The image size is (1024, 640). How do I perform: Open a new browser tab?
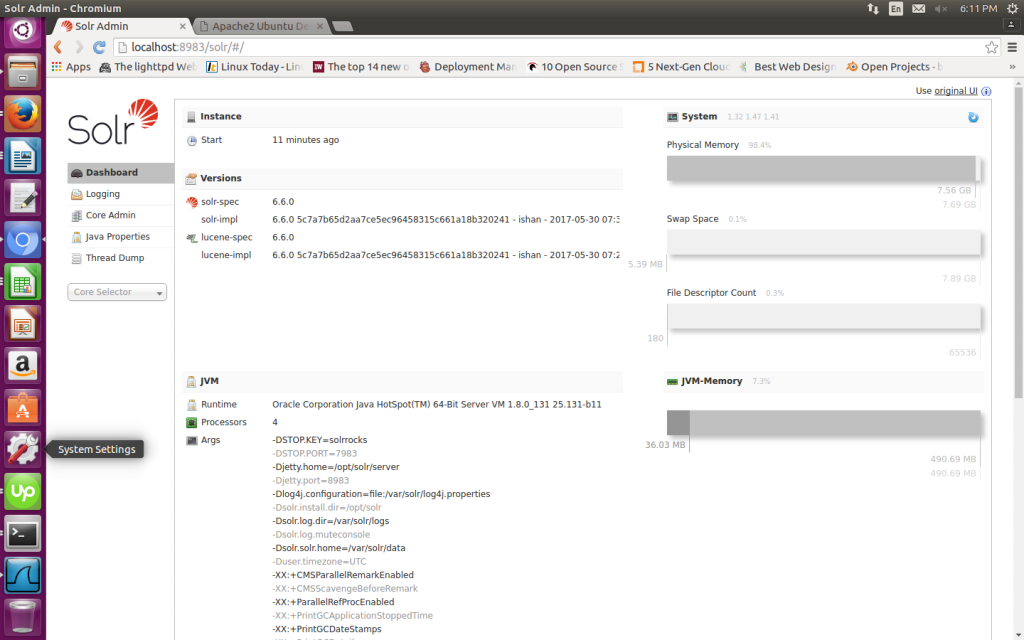coord(343,26)
